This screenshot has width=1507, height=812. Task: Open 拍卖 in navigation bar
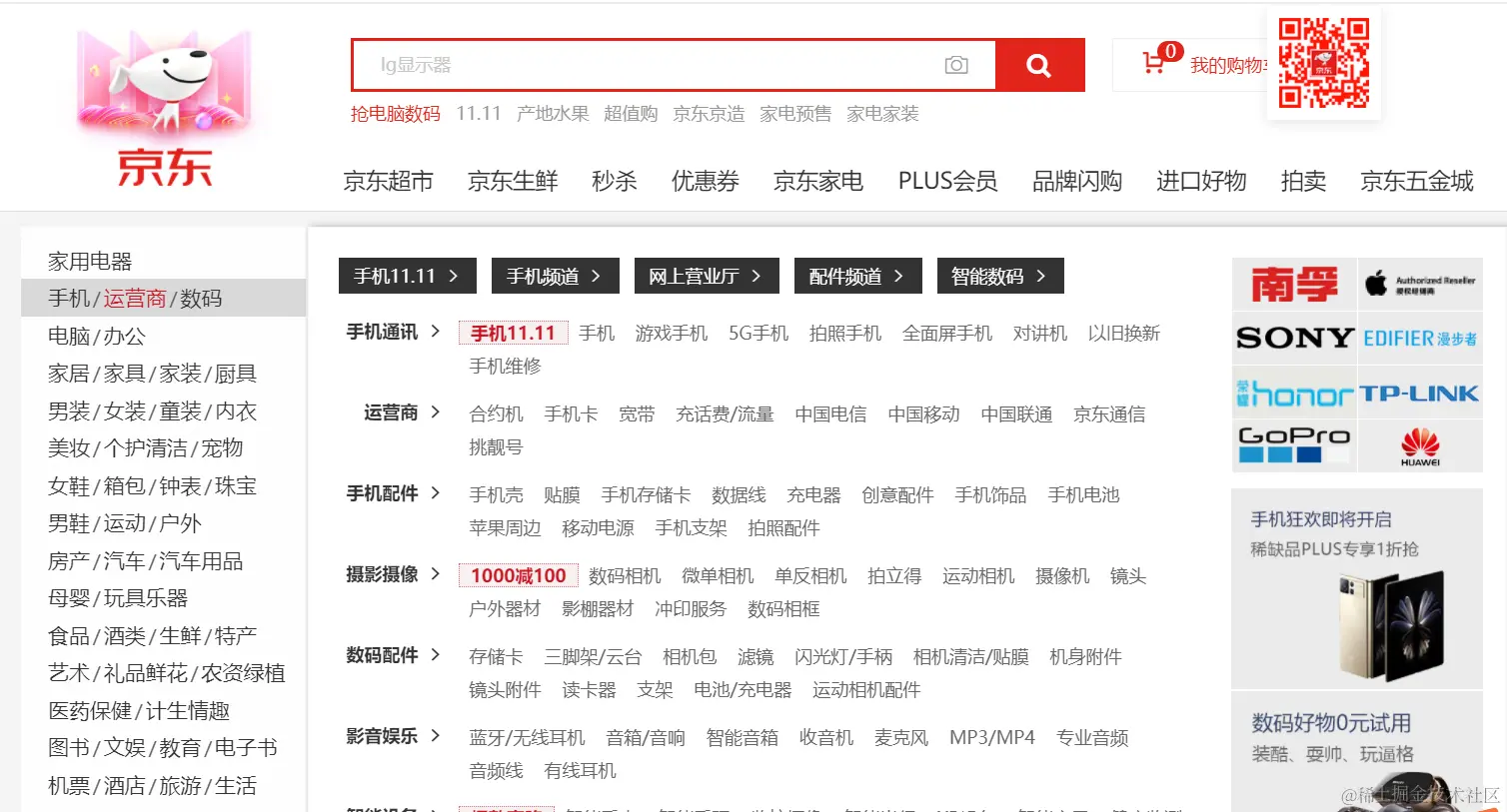coord(1303,181)
